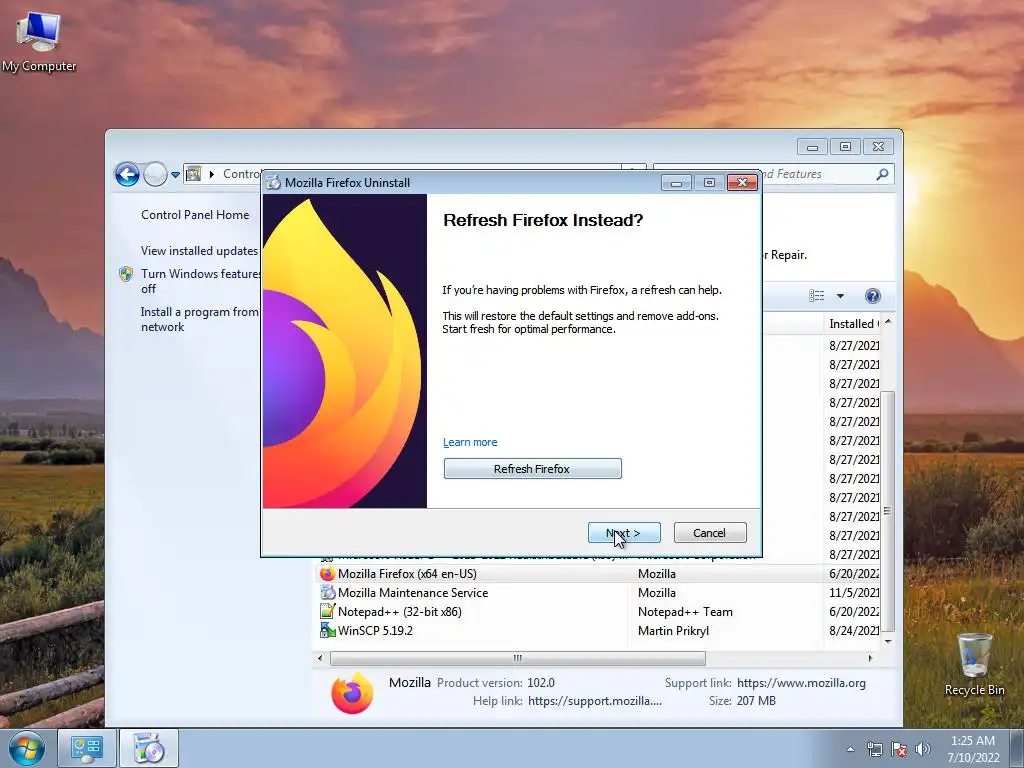Click the large Firefox logo in details pane
Image resolution: width=1024 pixels, height=768 pixels.
coord(352,692)
